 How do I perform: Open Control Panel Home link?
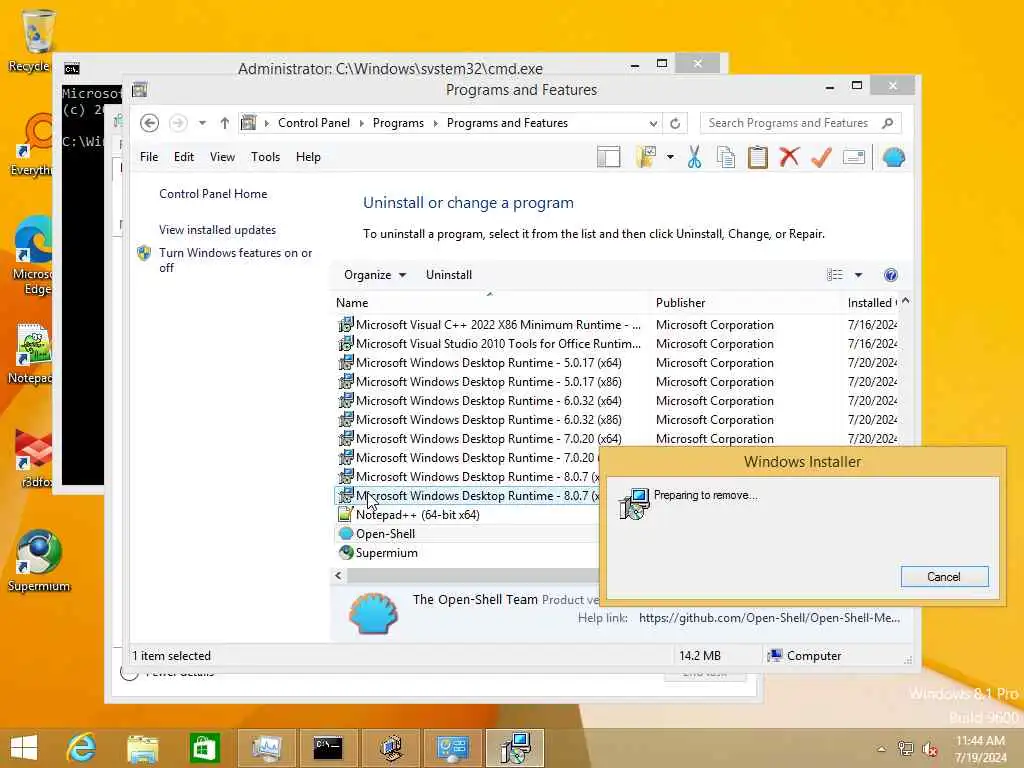tap(213, 194)
